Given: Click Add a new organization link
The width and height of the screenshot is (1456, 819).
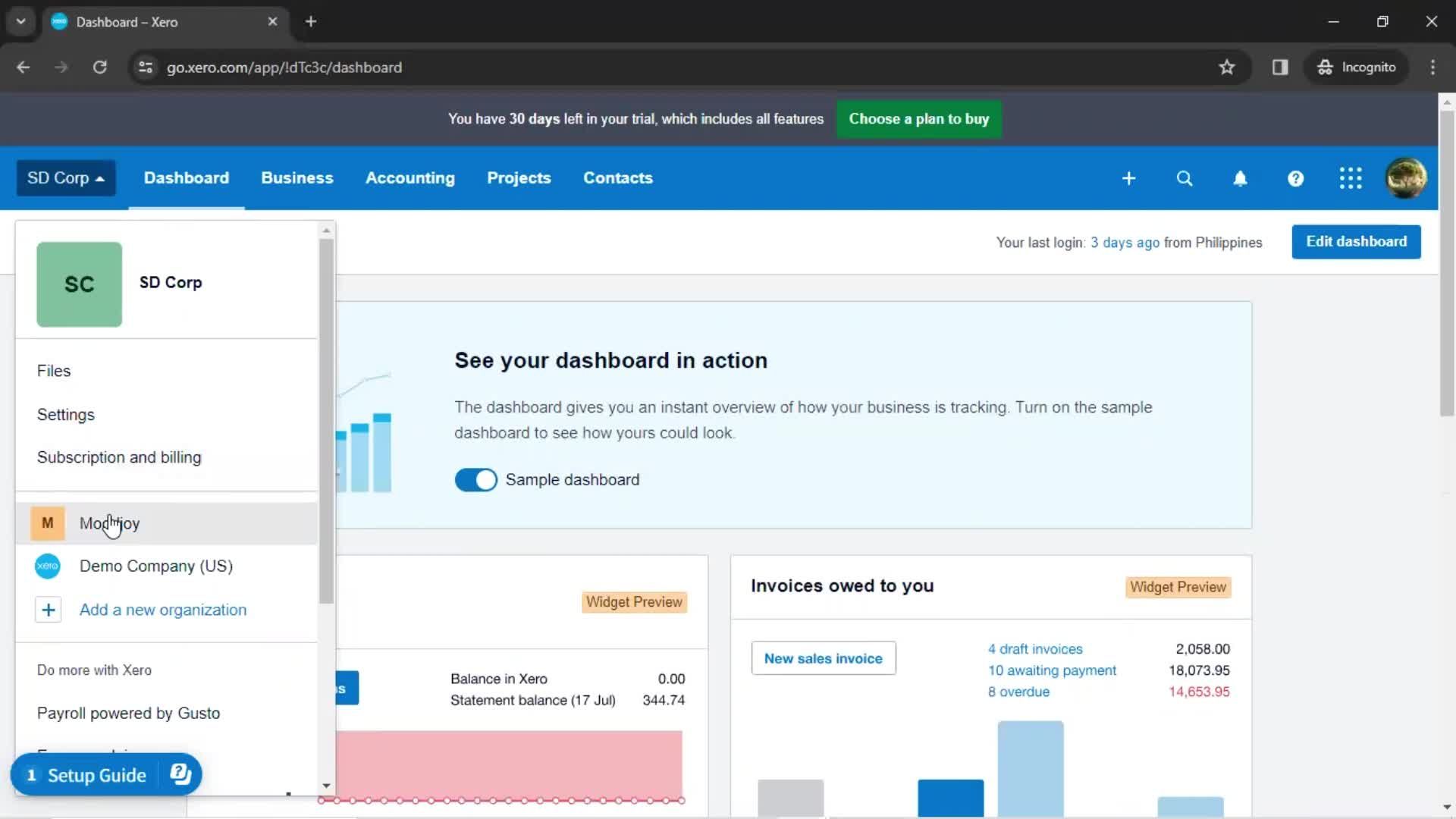Looking at the screenshot, I should click(x=163, y=610).
